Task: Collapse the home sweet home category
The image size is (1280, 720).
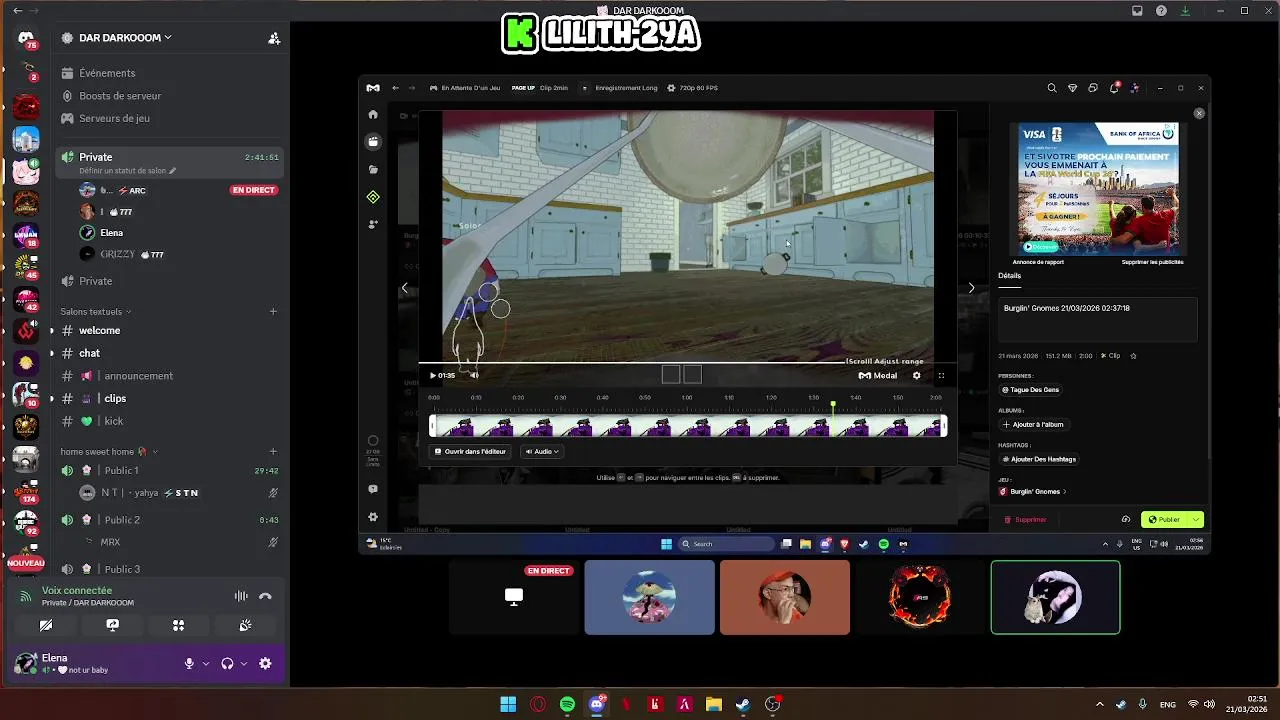Action: click(x=108, y=451)
